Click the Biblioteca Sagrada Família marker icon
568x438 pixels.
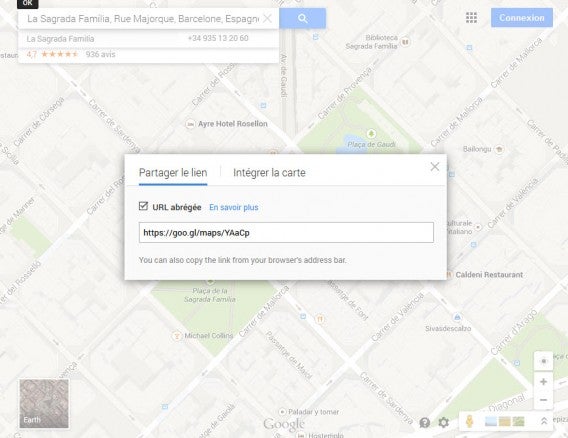(405, 42)
